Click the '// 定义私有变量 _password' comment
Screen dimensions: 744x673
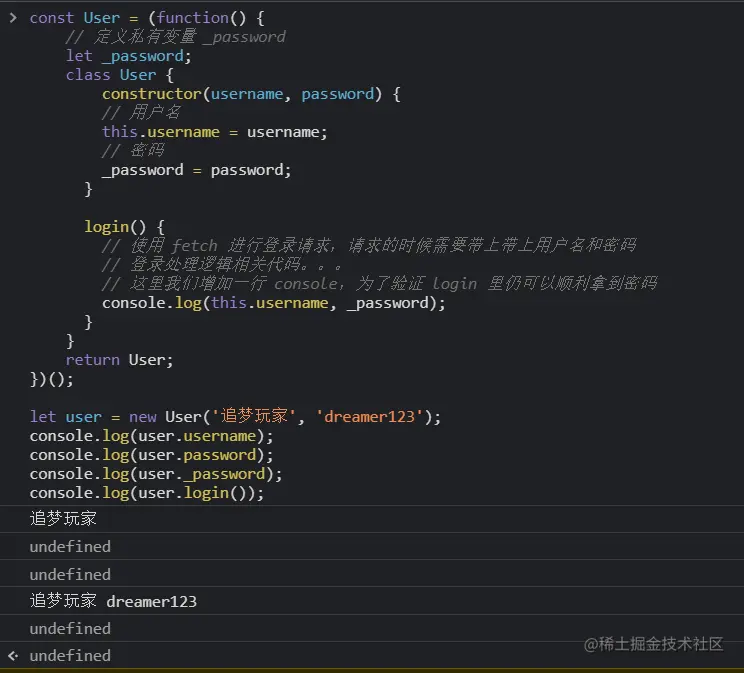(176, 37)
